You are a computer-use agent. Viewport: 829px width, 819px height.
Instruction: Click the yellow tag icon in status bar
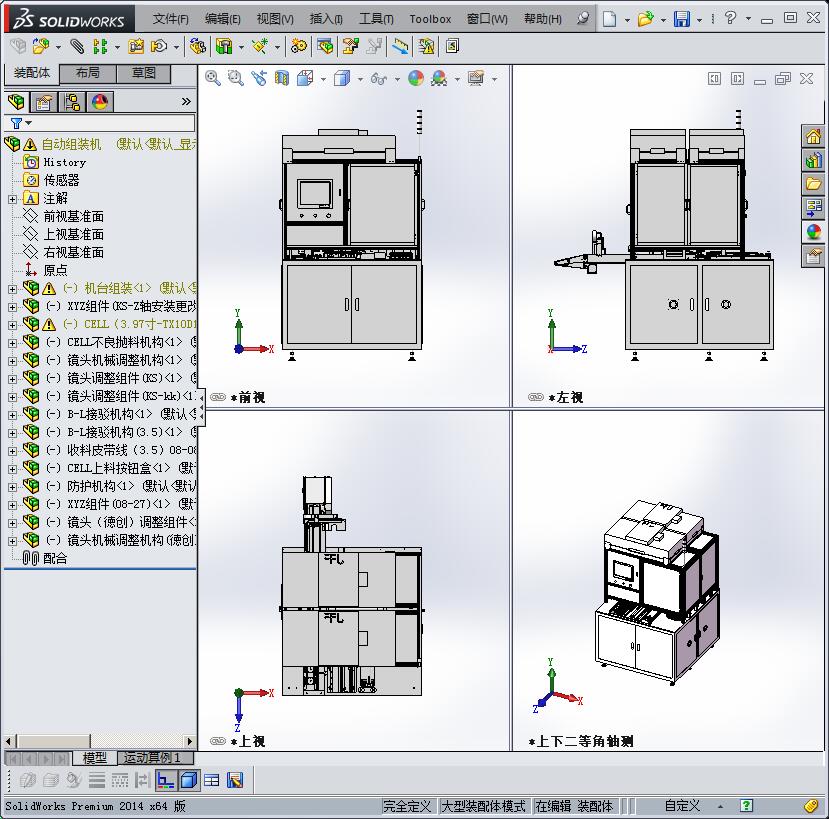tap(812, 806)
